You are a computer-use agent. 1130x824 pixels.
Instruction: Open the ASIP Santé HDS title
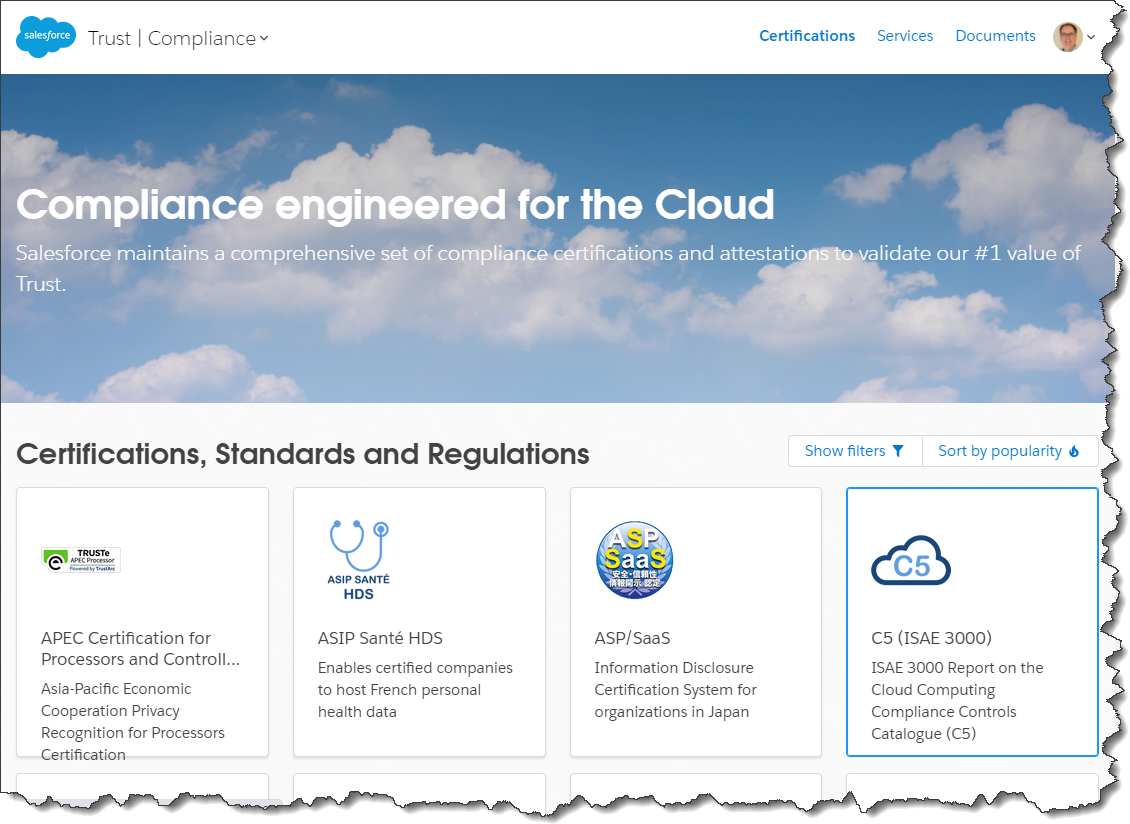pos(380,638)
